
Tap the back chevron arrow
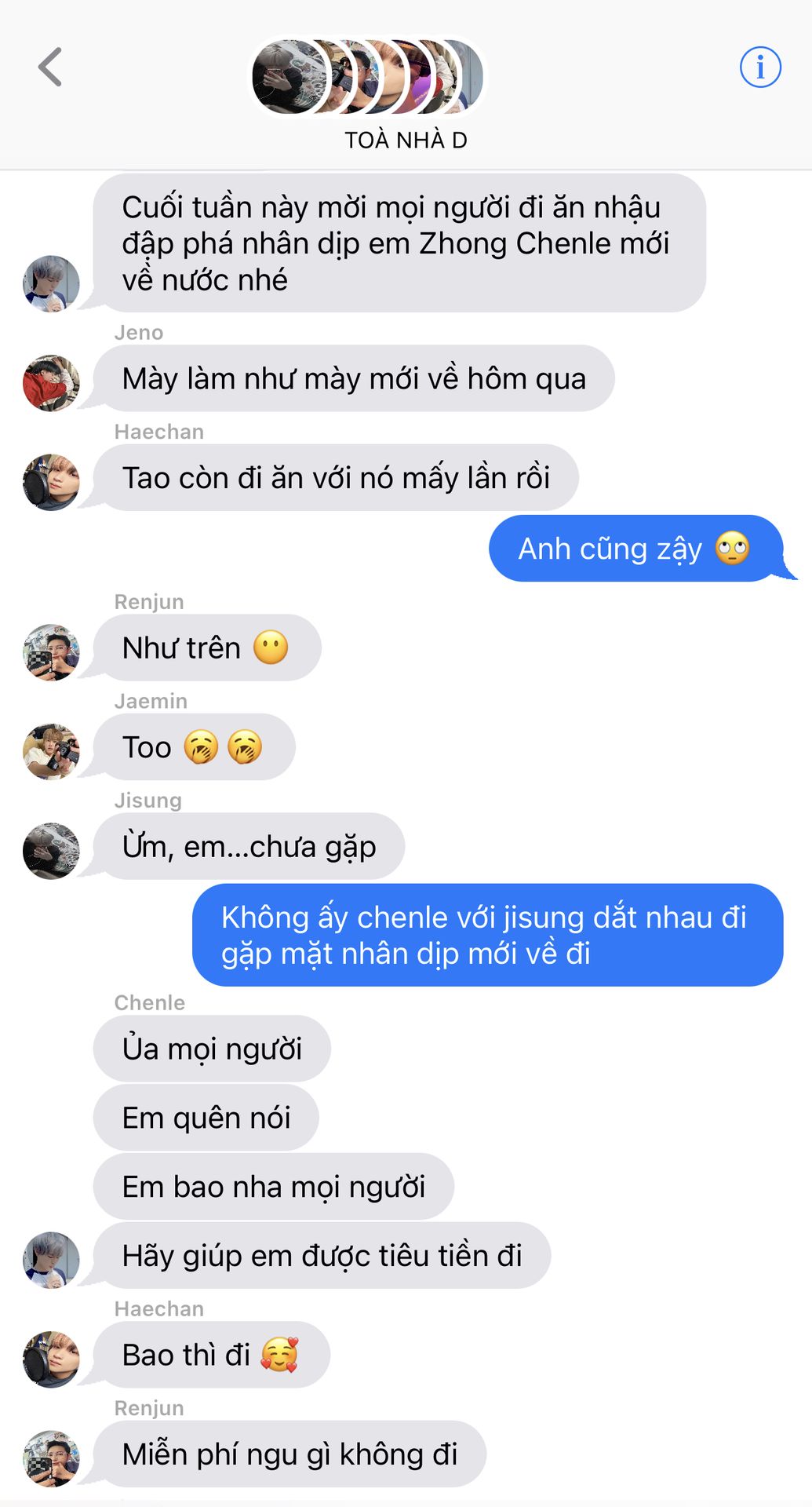click(x=50, y=67)
